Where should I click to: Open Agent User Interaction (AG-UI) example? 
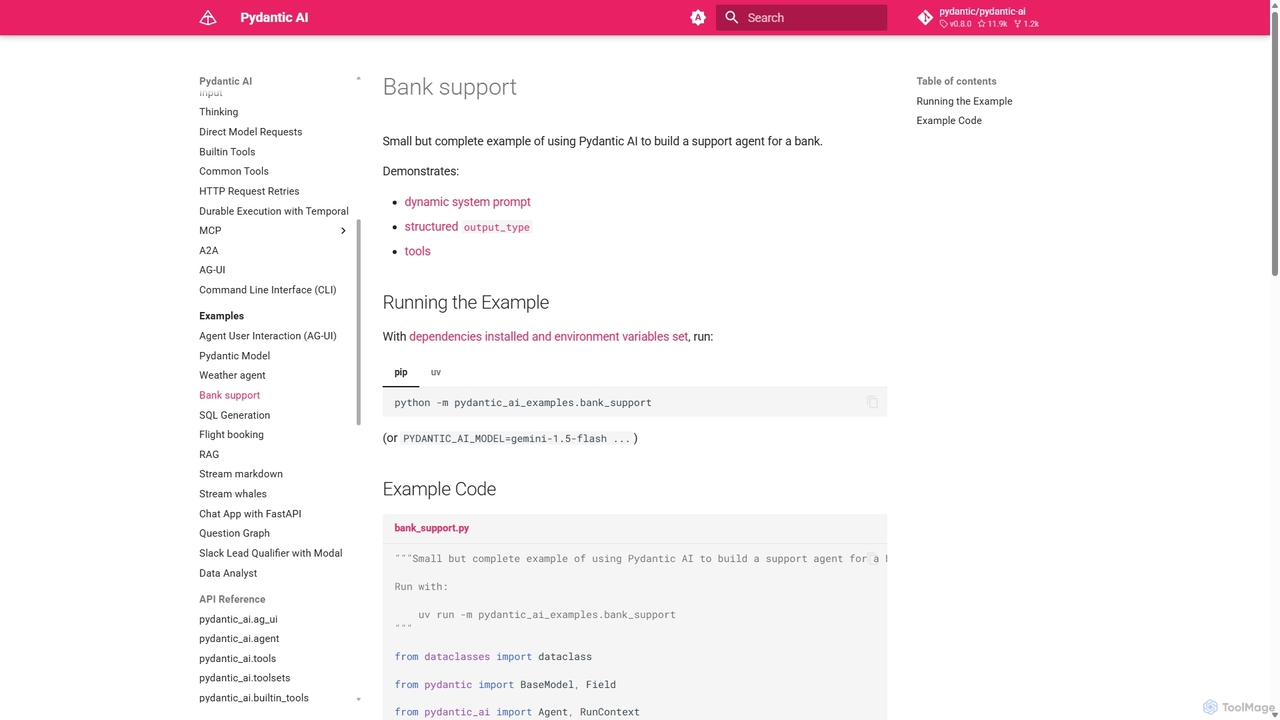[x=267, y=336]
